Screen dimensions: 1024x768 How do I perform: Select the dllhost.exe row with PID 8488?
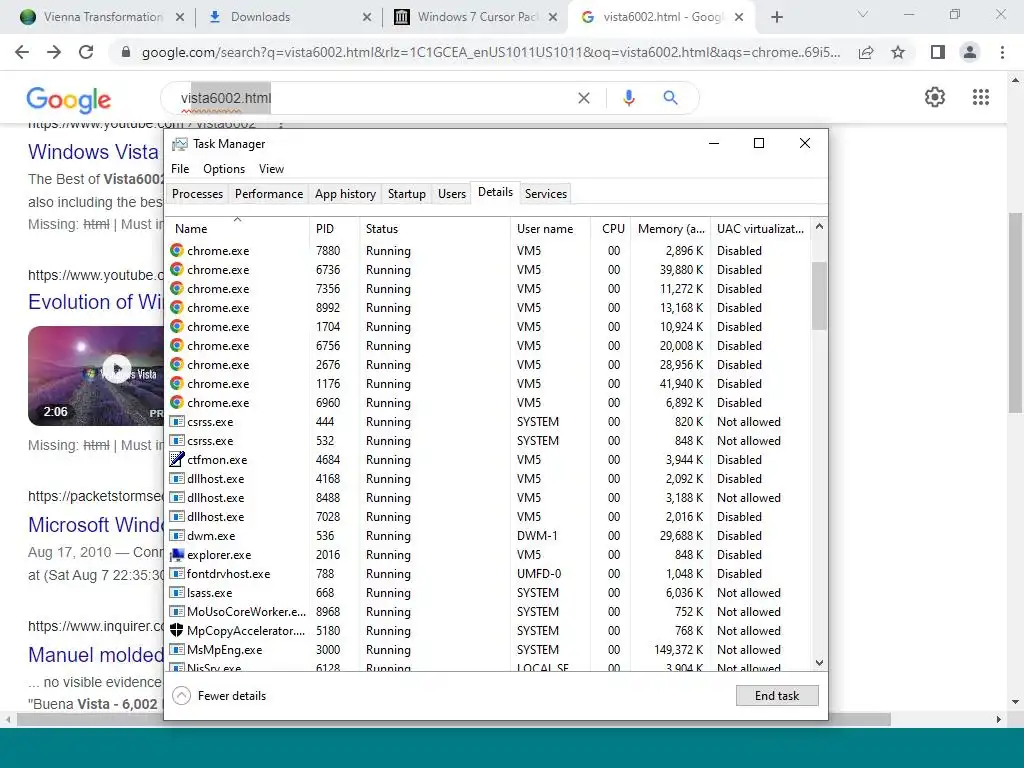point(488,497)
